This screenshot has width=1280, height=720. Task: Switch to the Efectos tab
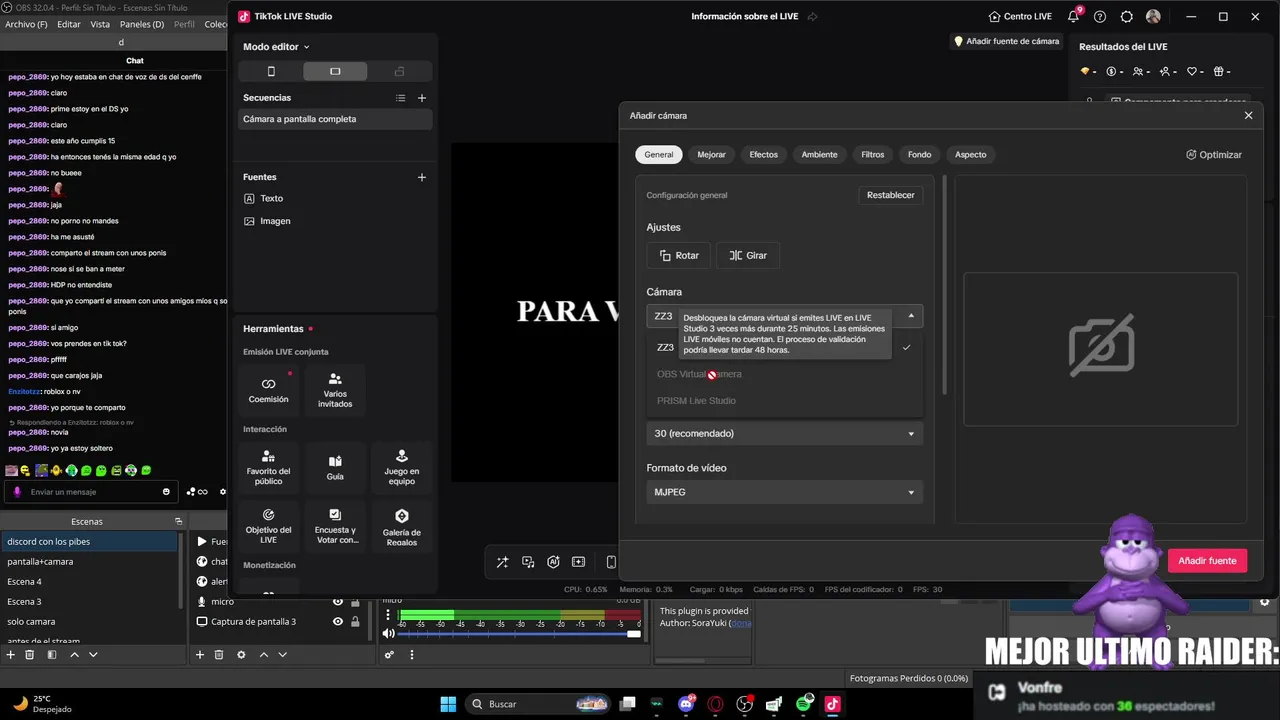pyautogui.click(x=764, y=155)
